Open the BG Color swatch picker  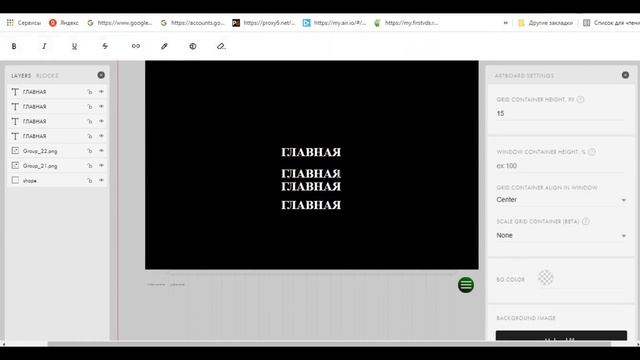coord(545,278)
